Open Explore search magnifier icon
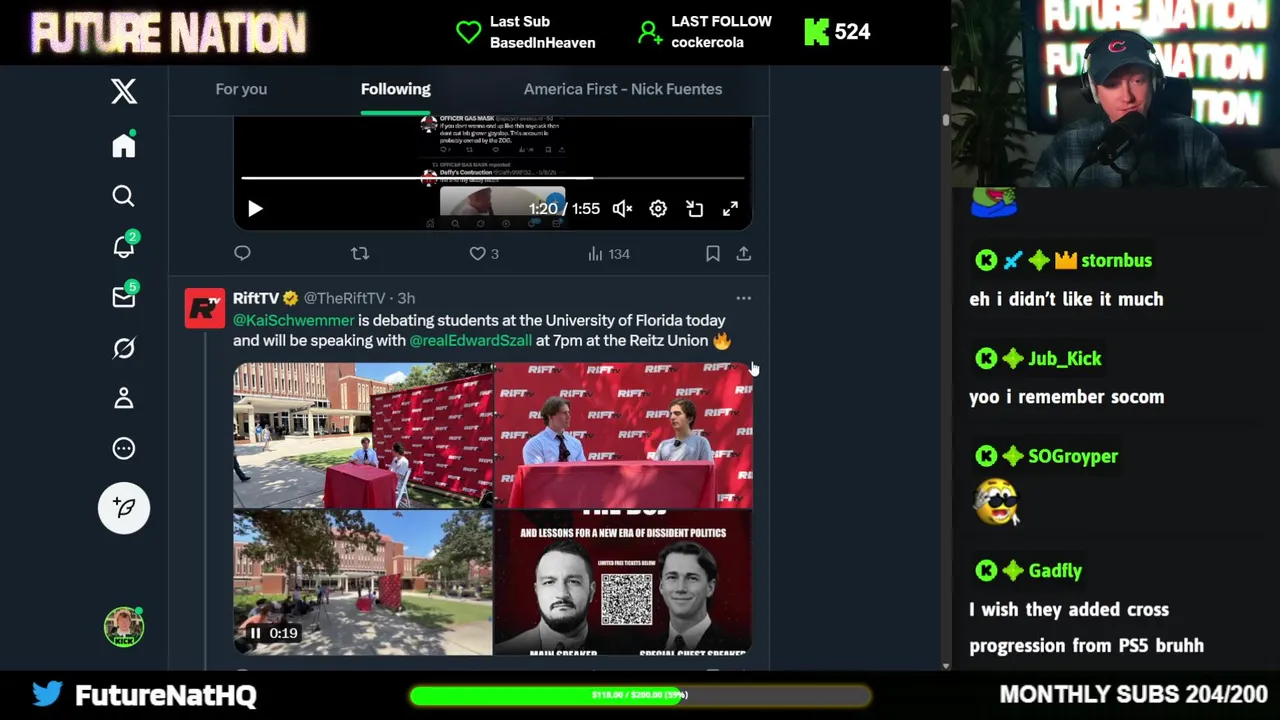This screenshot has height=720, width=1280. click(x=124, y=196)
